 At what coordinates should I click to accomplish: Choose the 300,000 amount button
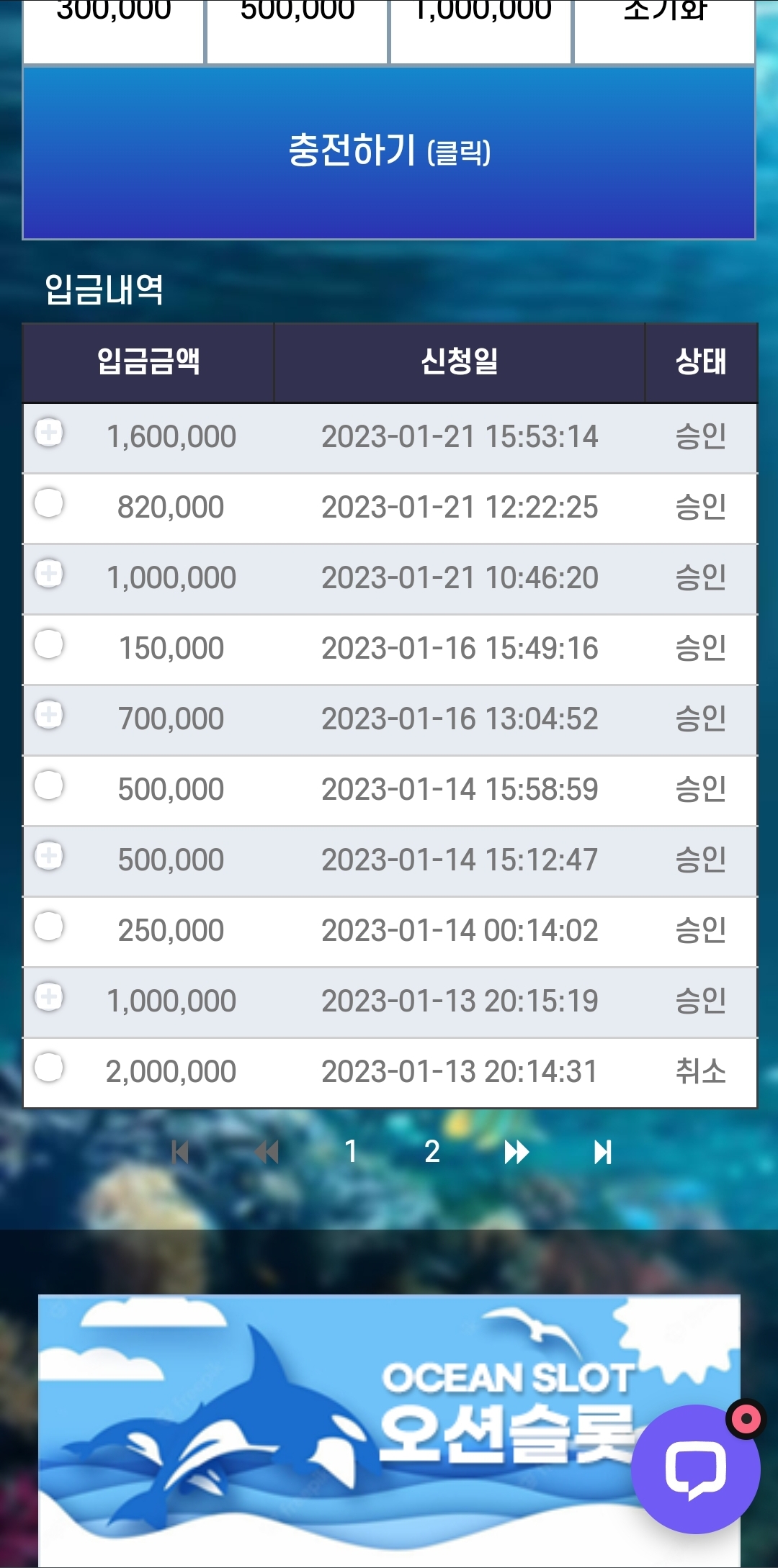114,31
